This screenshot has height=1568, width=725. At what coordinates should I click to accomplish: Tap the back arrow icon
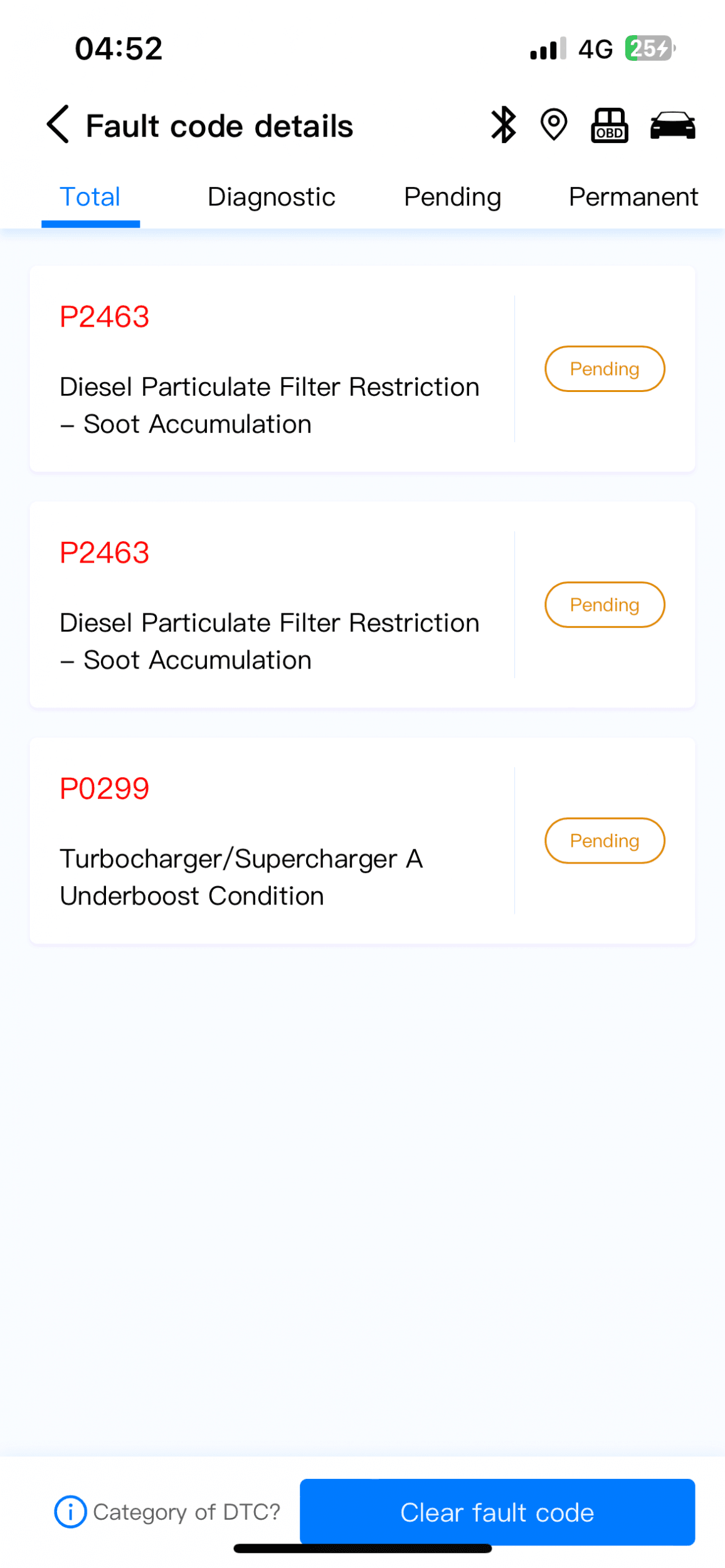tap(58, 125)
